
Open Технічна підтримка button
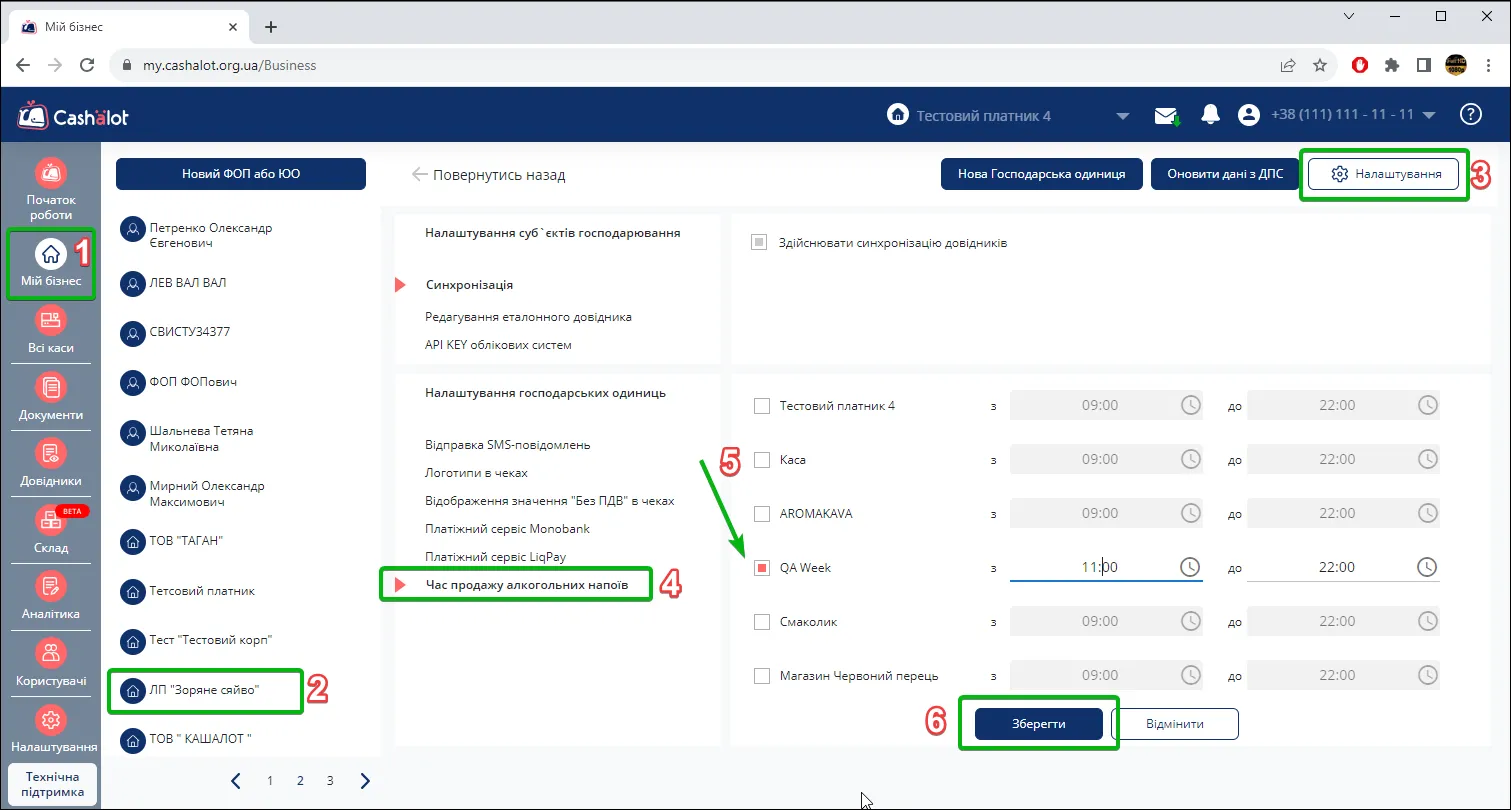[x=52, y=784]
